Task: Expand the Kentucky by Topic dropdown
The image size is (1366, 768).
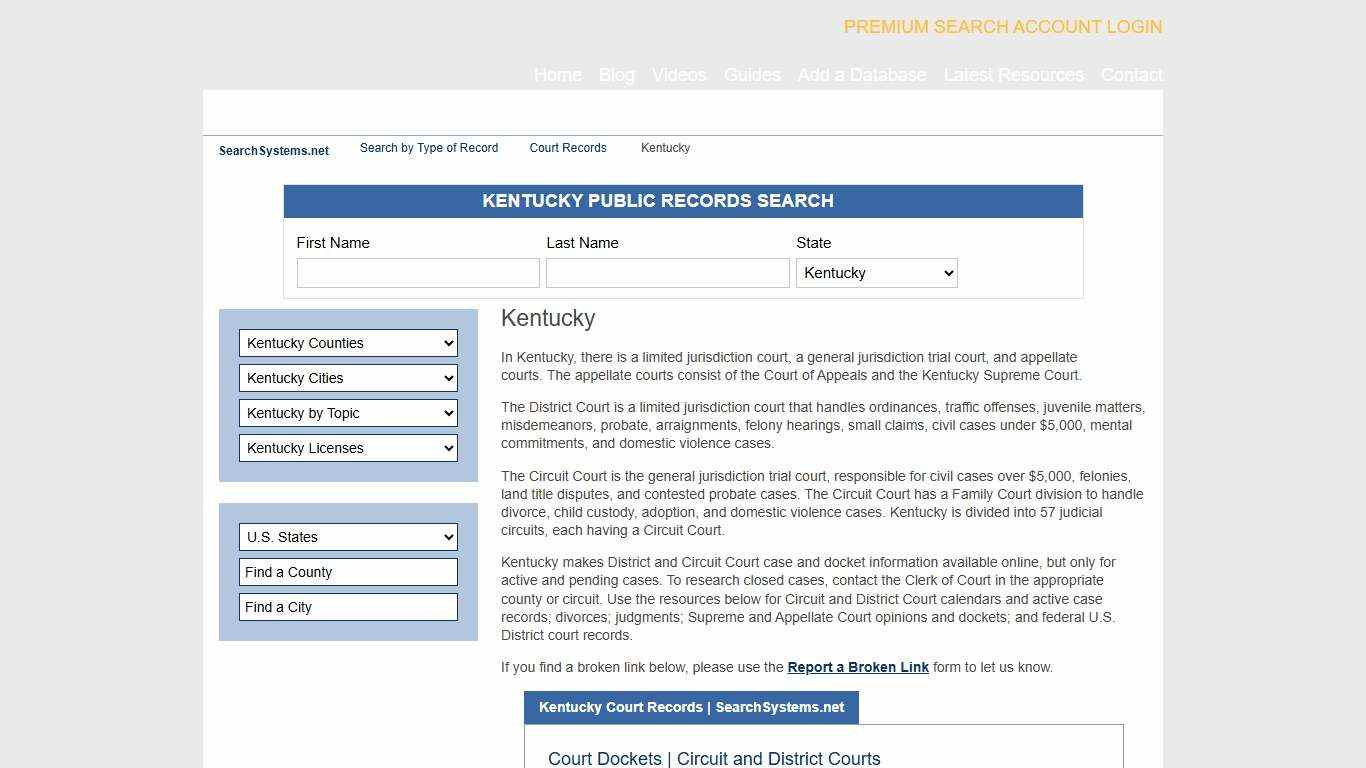Action: [x=347, y=413]
